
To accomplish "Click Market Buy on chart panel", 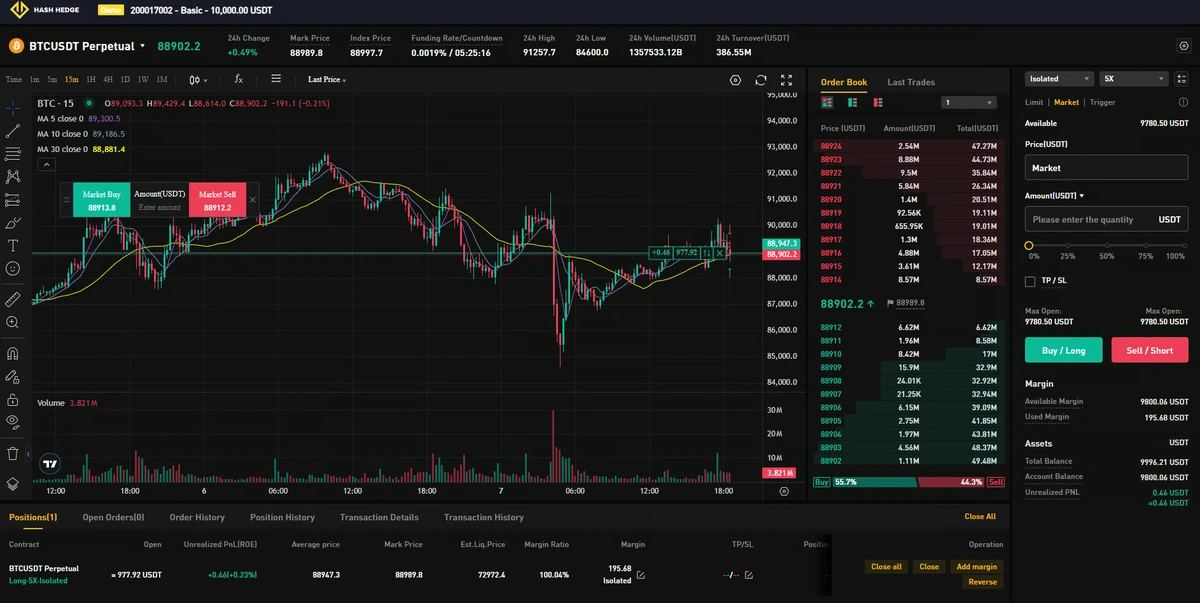I will tap(101, 200).
